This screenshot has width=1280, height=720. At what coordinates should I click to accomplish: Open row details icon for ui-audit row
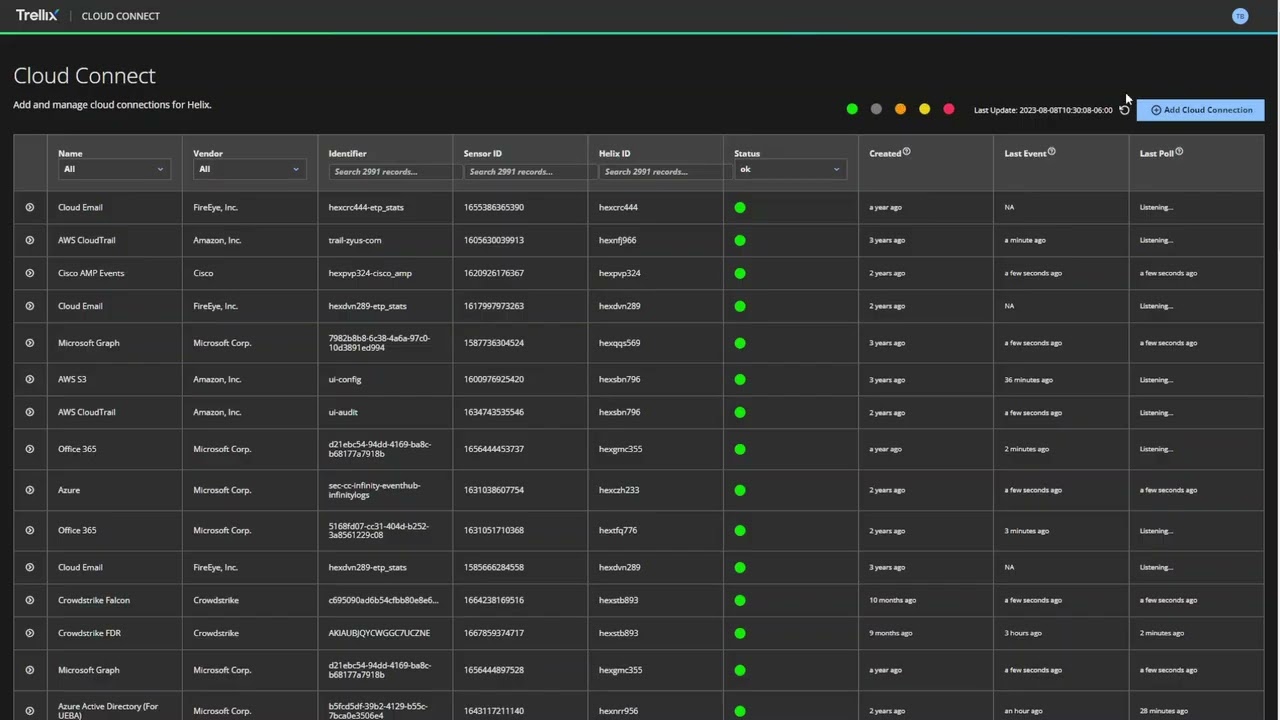point(30,412)
